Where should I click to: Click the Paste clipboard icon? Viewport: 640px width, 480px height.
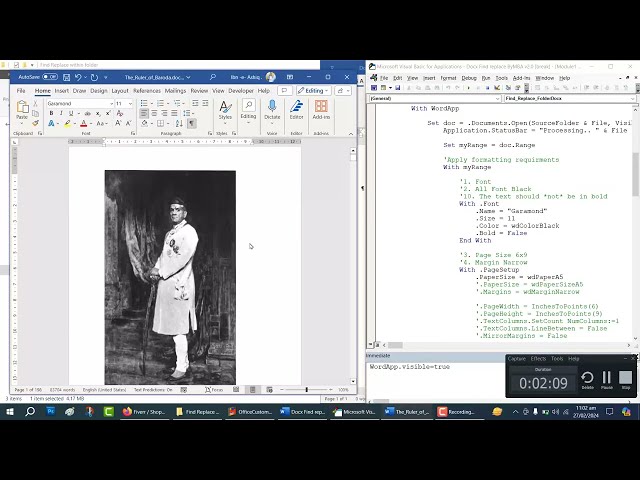point(22,109)
